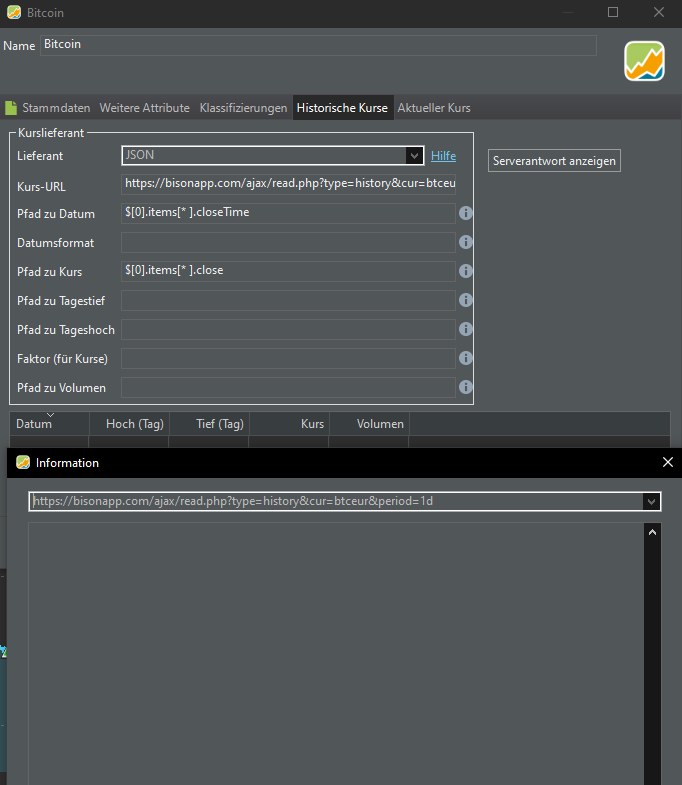The height and width of the screenshot is (785, 682).
Task: Click the Pfad zu Datum field
Action: pos(288,213)
